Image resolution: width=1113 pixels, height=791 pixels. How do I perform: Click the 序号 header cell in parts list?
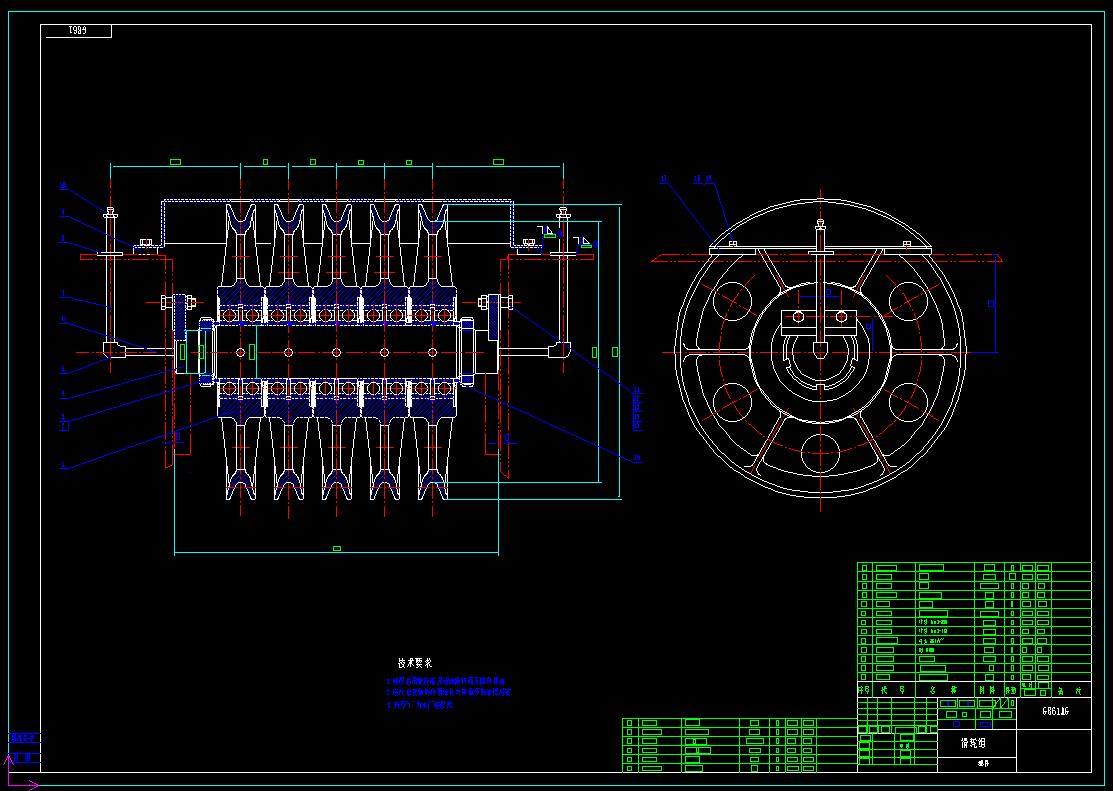pyautogui.click(x=864, y=690)
